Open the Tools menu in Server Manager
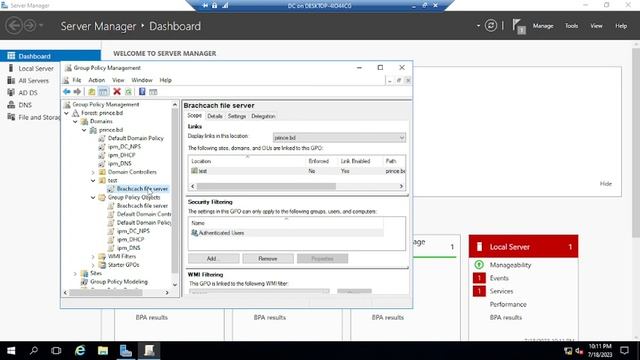The image size is (640, 360). click(571, 26)
